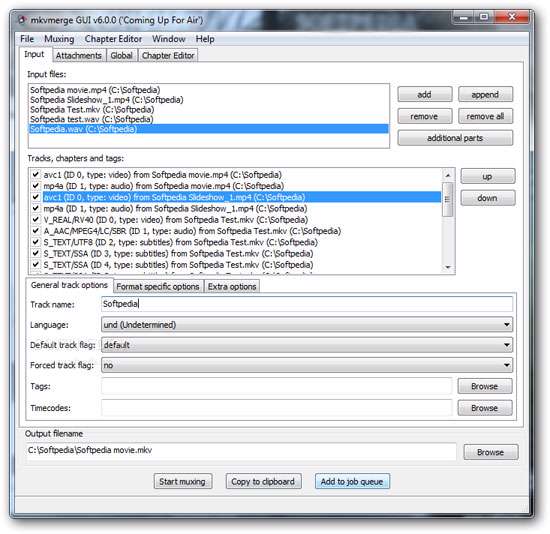Click the tracks list scroll up arrow
Viewport: 550px width, 534px height.
[448, 175]
